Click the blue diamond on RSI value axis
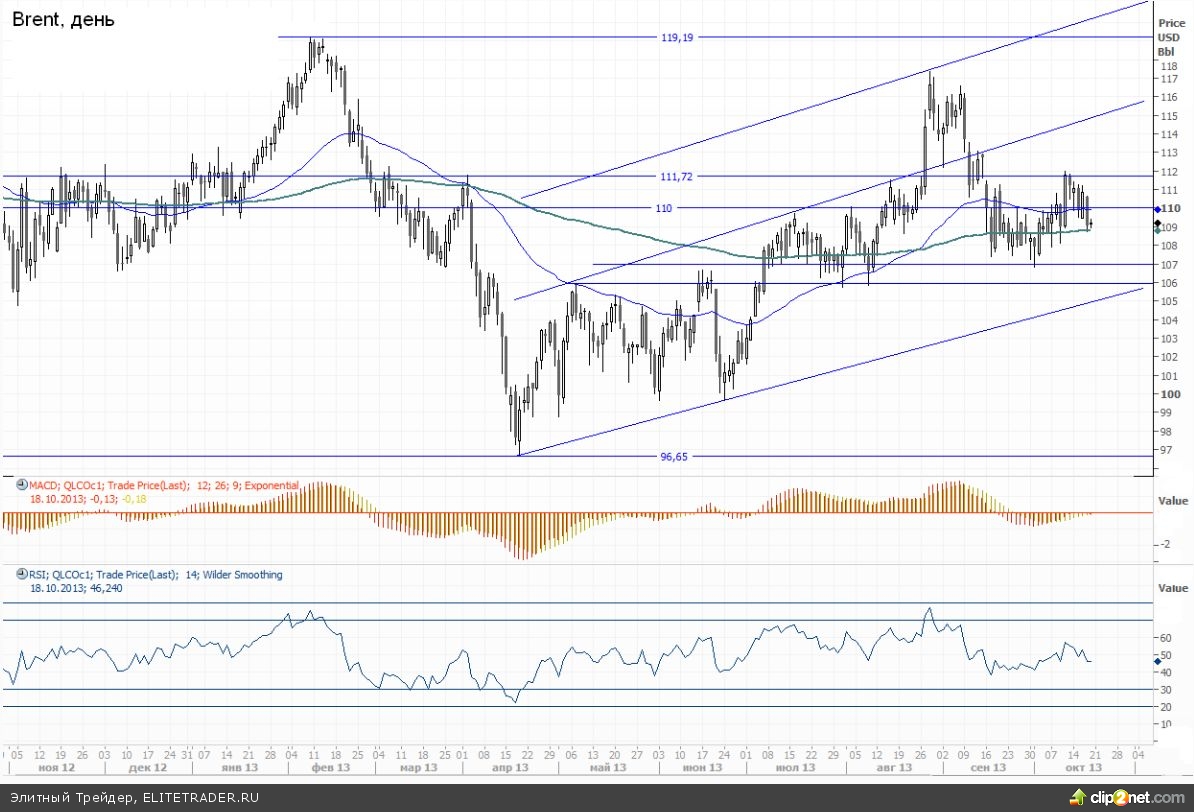 [1156, 661]
